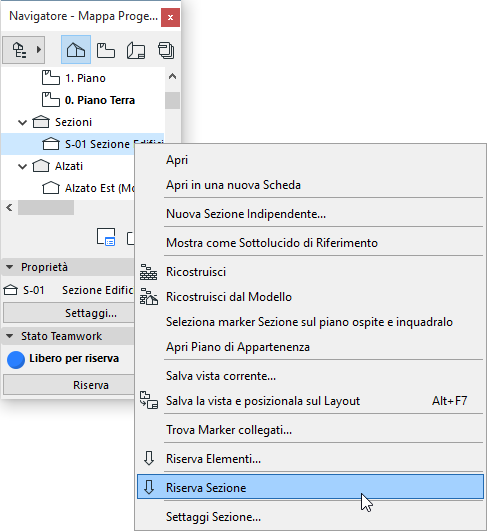The height and width of the screenshot is (531, 487).
Task: Click the Alzato Est elevation icon
Action: (x=51, y=188)
